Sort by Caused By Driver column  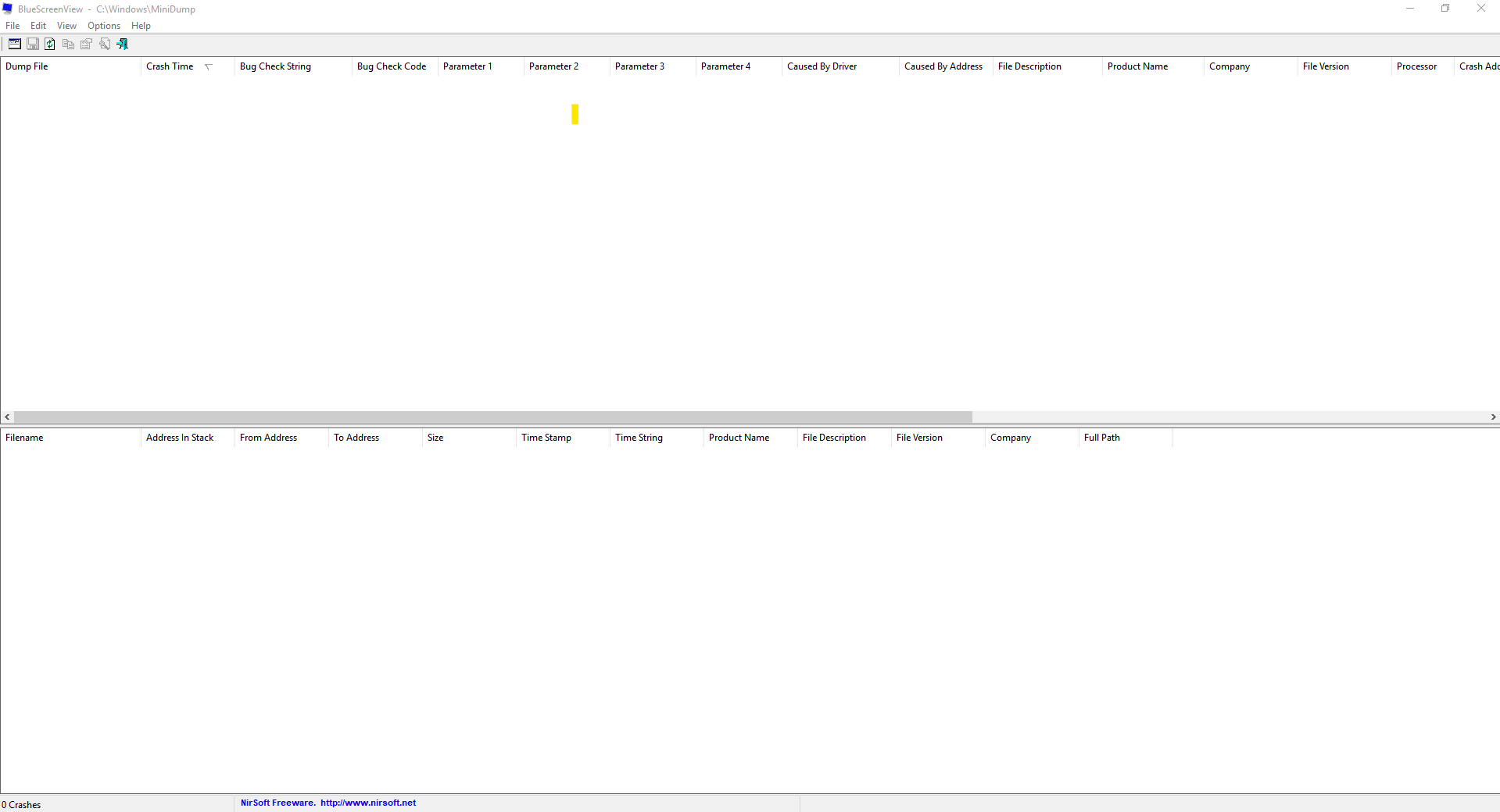[840, 66]
